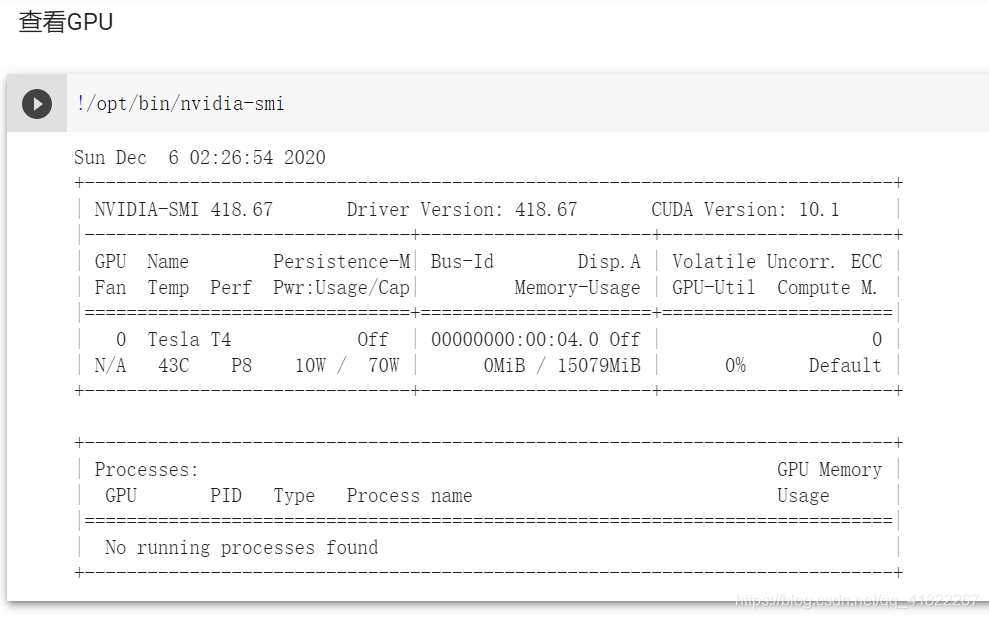Click the Processes: table header
The image size is (989, 619).
click(x=147, y=470)
